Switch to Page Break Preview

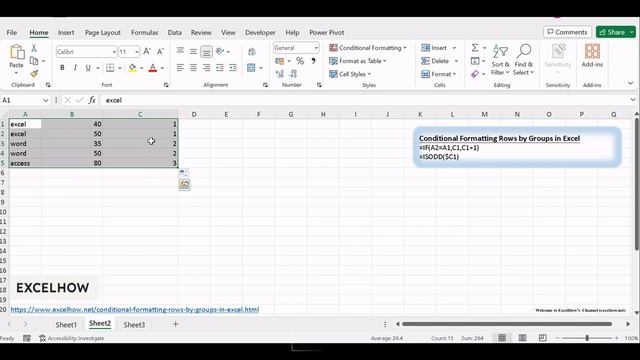[542, 338]
